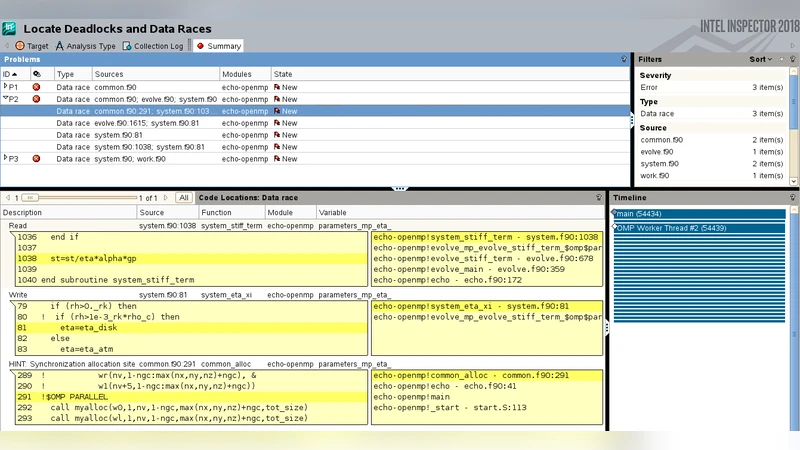Viewport: 800px width, 450px height.
Task: Open the Filters pane help icon
Action: coord(792,59)
